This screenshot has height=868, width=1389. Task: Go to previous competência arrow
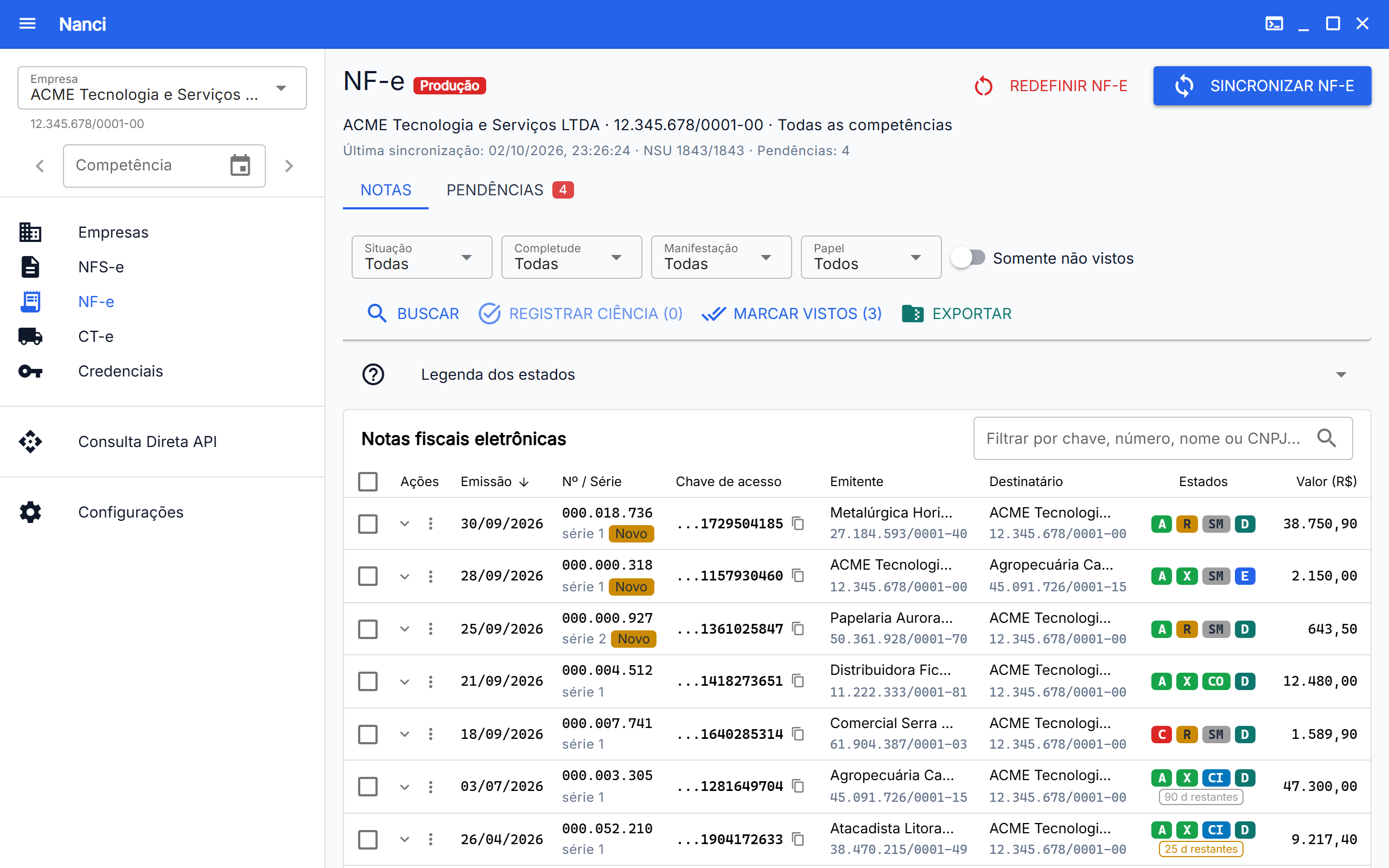tap(40, 166)
